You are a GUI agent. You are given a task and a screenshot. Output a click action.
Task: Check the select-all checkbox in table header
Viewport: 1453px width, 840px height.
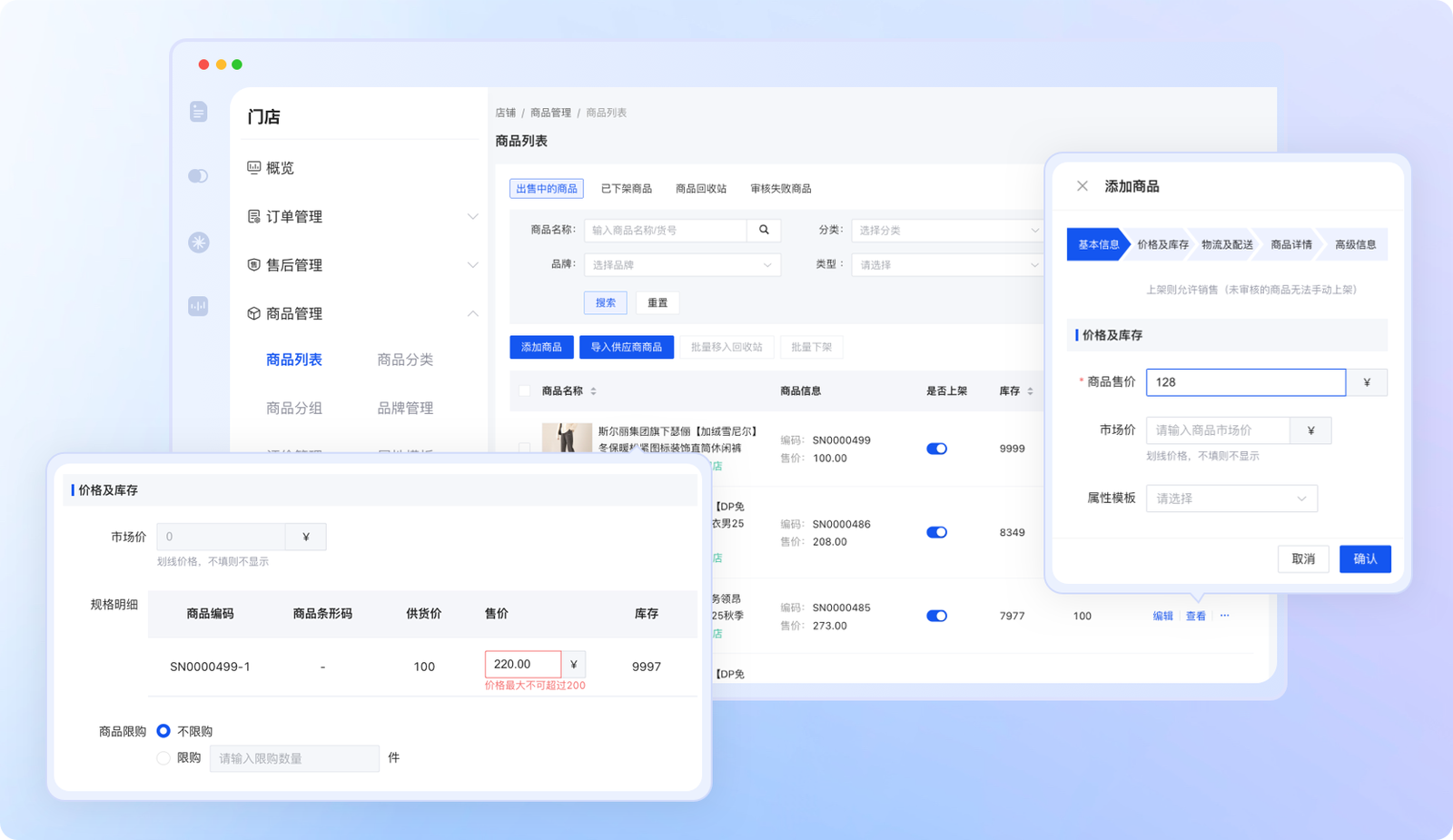pyautogui.click(x=524, y=391)
